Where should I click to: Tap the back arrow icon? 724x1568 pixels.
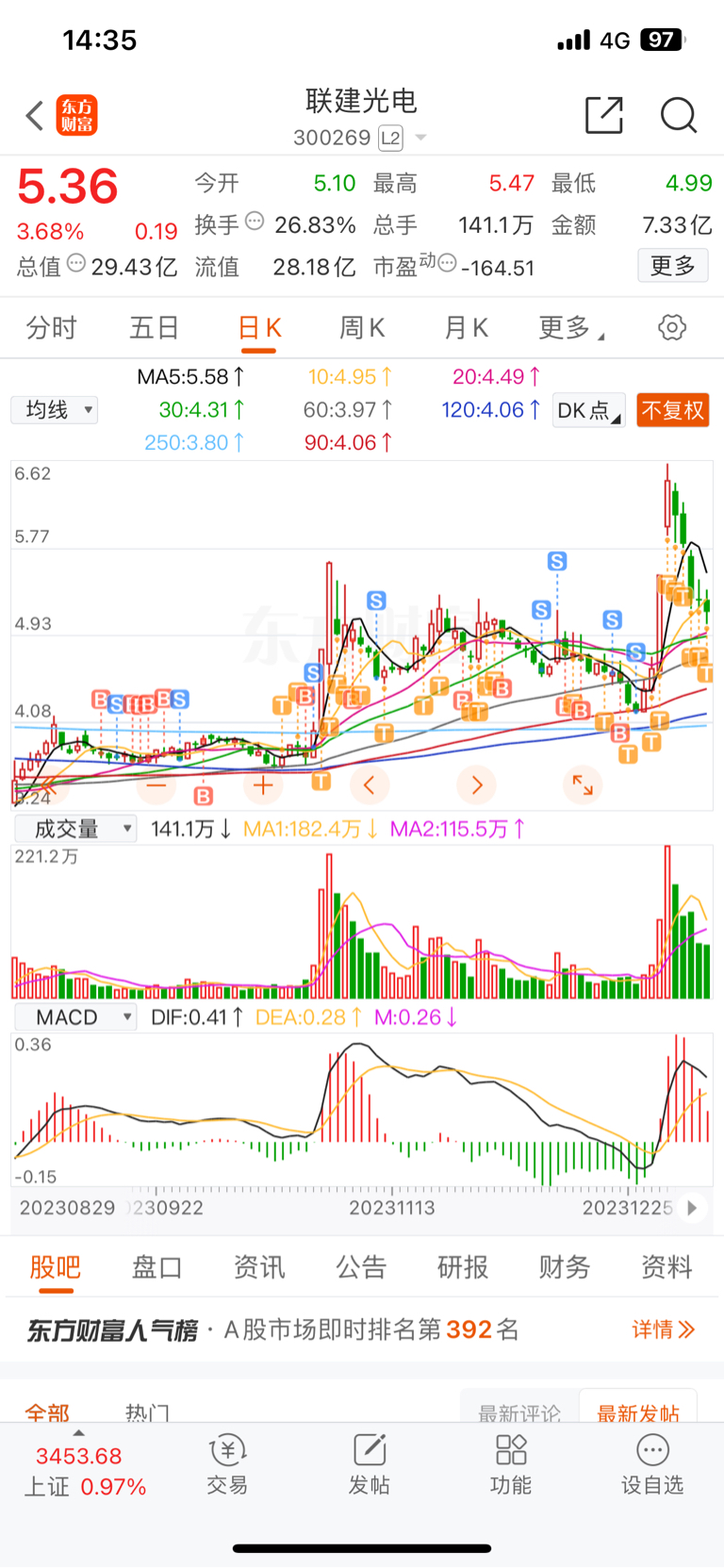click(x=35, y=116)
